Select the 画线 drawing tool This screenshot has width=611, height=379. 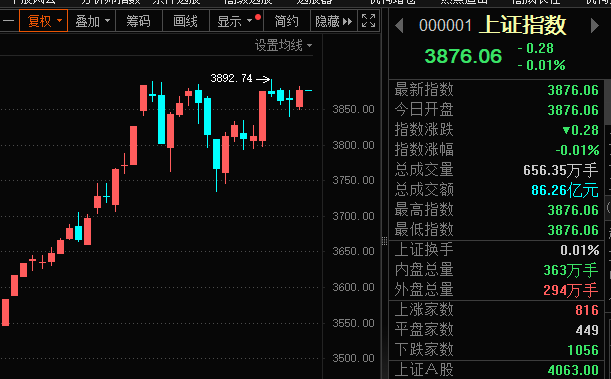click(185, 21)
